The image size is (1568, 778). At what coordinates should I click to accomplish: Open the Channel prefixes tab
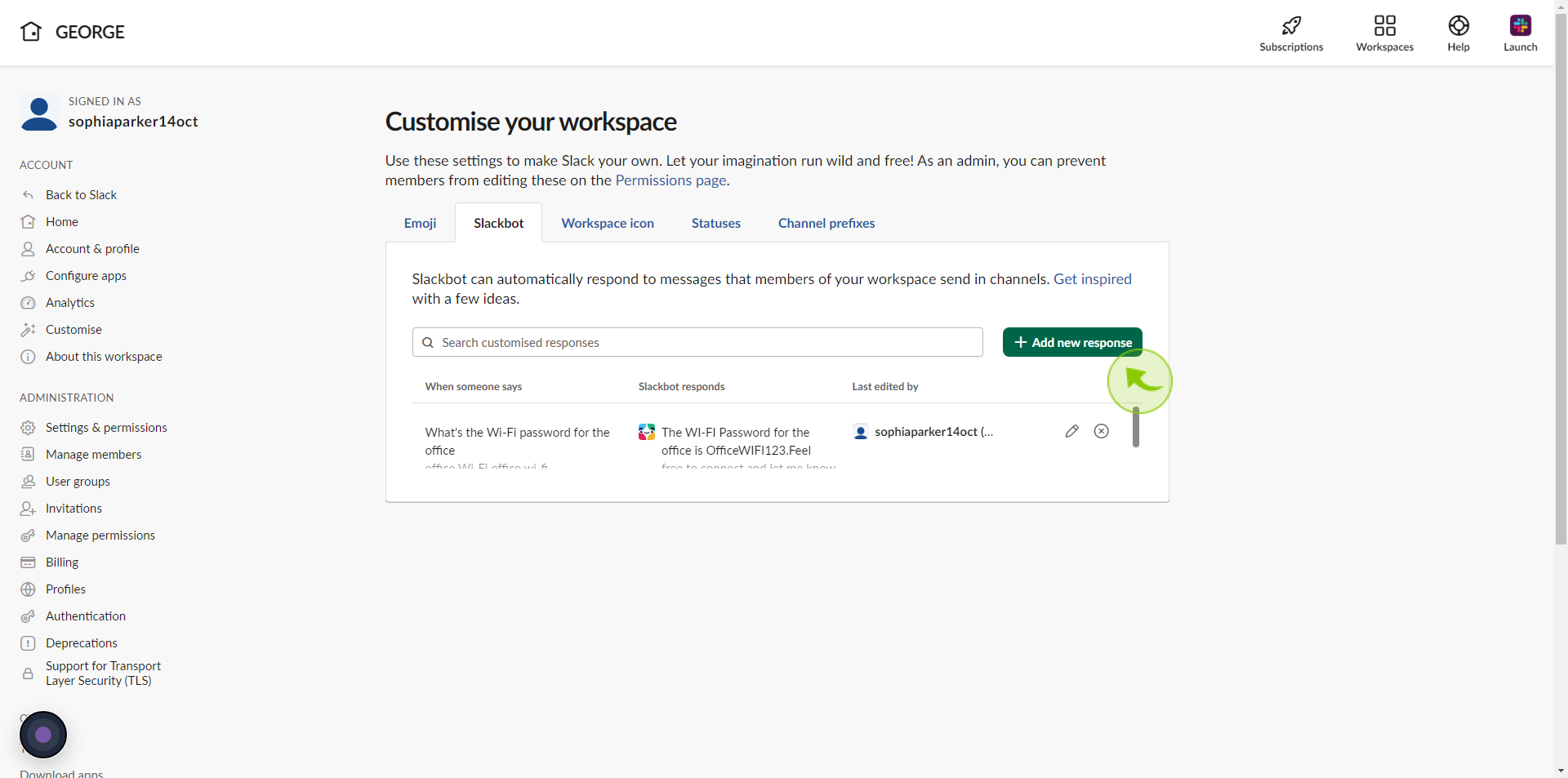[x=826, y=223]
